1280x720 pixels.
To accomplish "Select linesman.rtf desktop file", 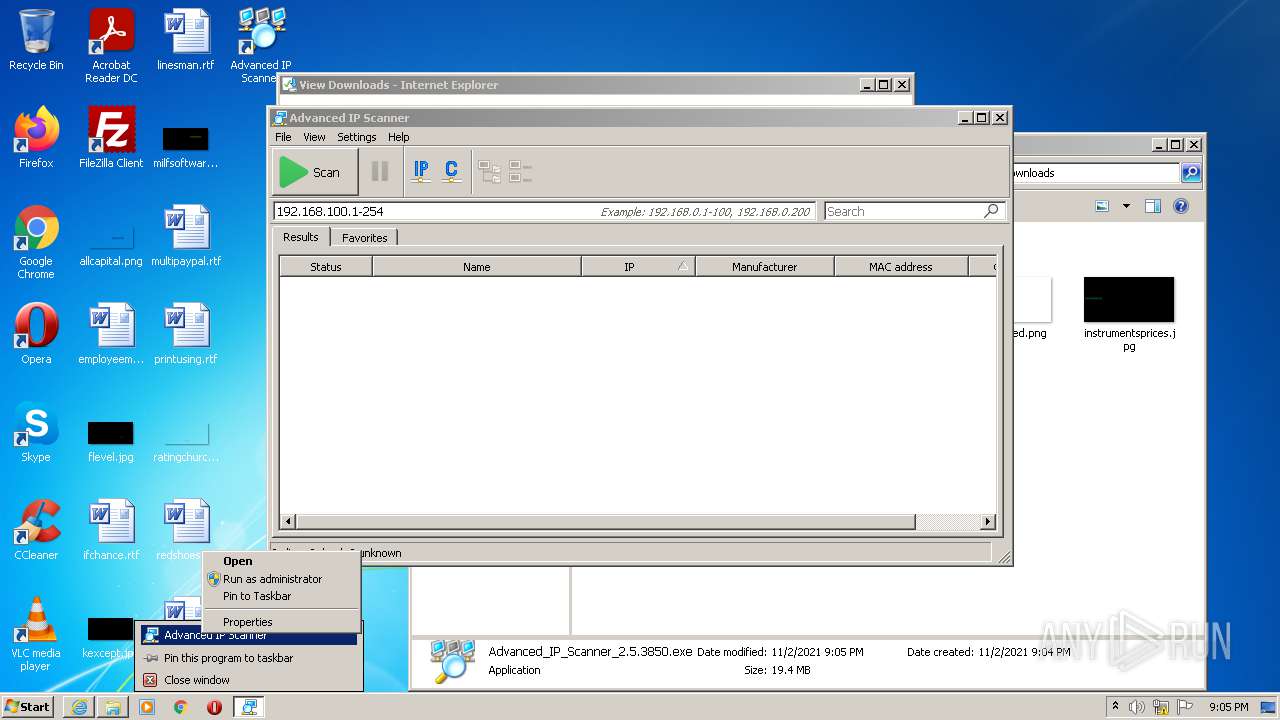I will [x=186, y=40].
